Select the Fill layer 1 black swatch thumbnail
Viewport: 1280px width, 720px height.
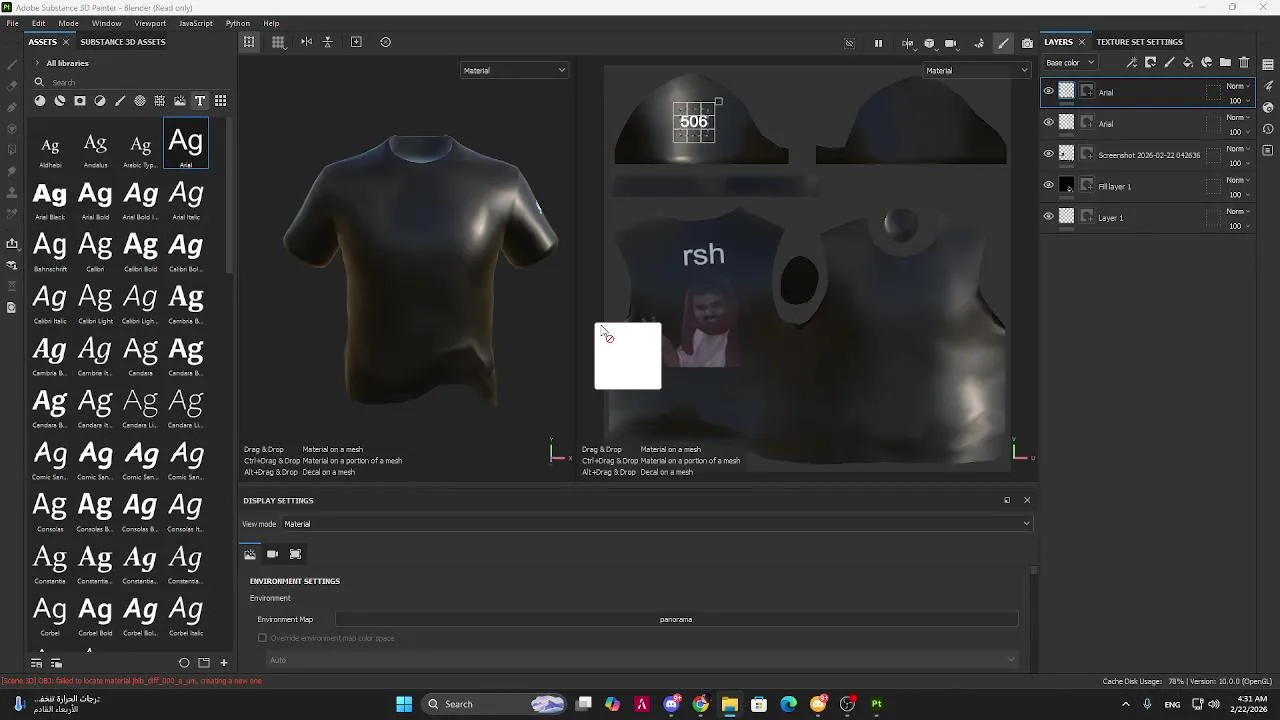[1067, 186]
